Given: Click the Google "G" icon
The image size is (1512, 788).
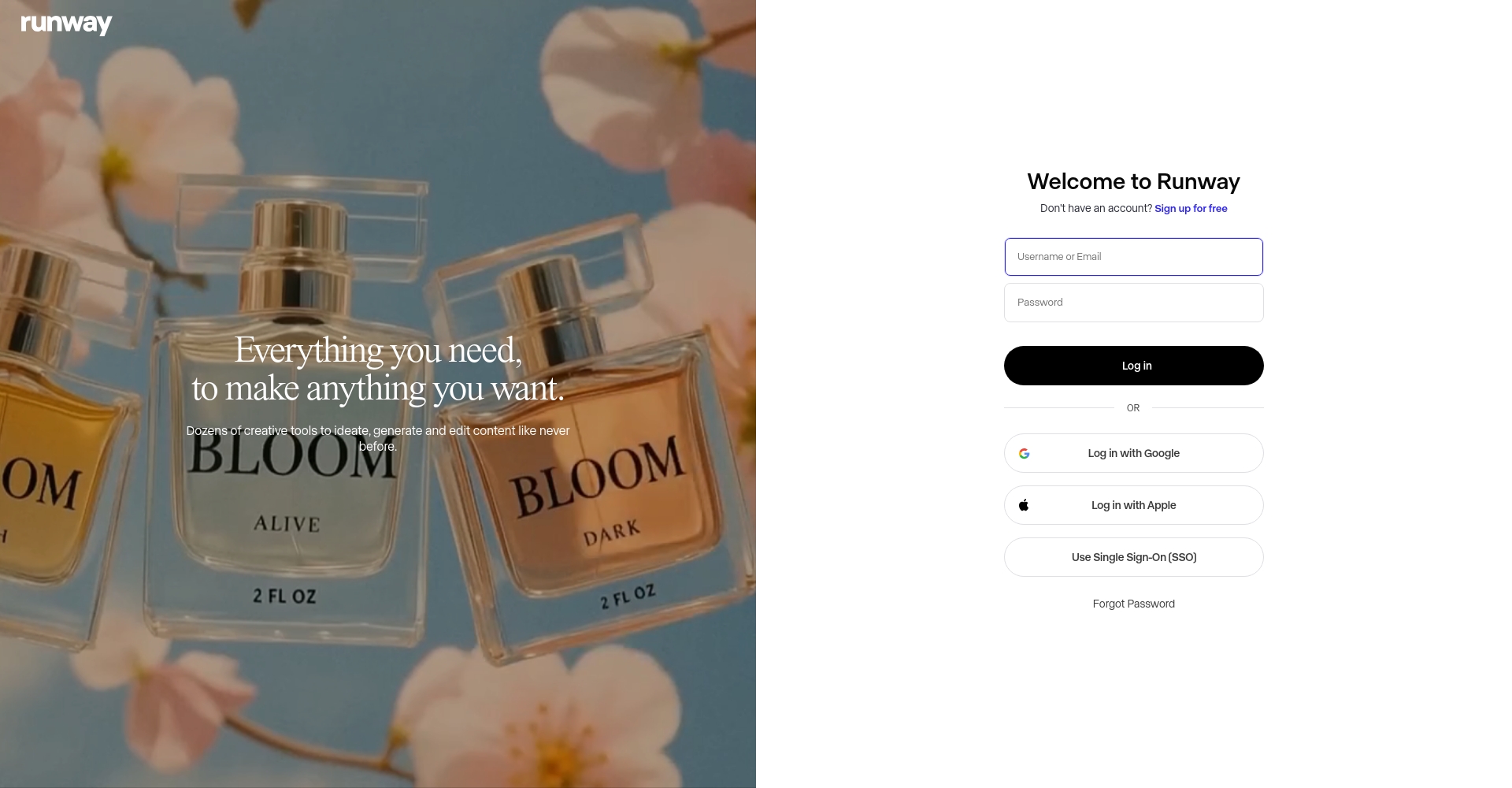Looking at the screenshot, I should (1024, 453).
